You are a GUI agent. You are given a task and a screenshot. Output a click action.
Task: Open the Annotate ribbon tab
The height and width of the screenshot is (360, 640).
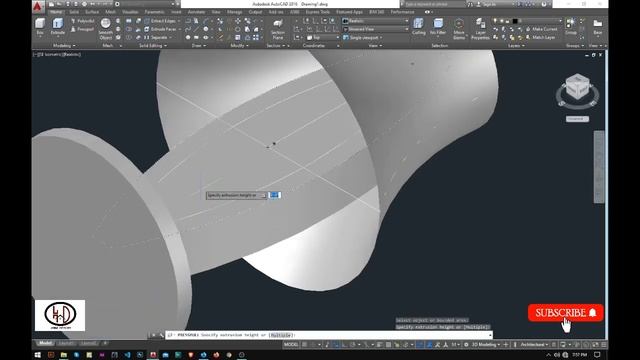point(196,12)
